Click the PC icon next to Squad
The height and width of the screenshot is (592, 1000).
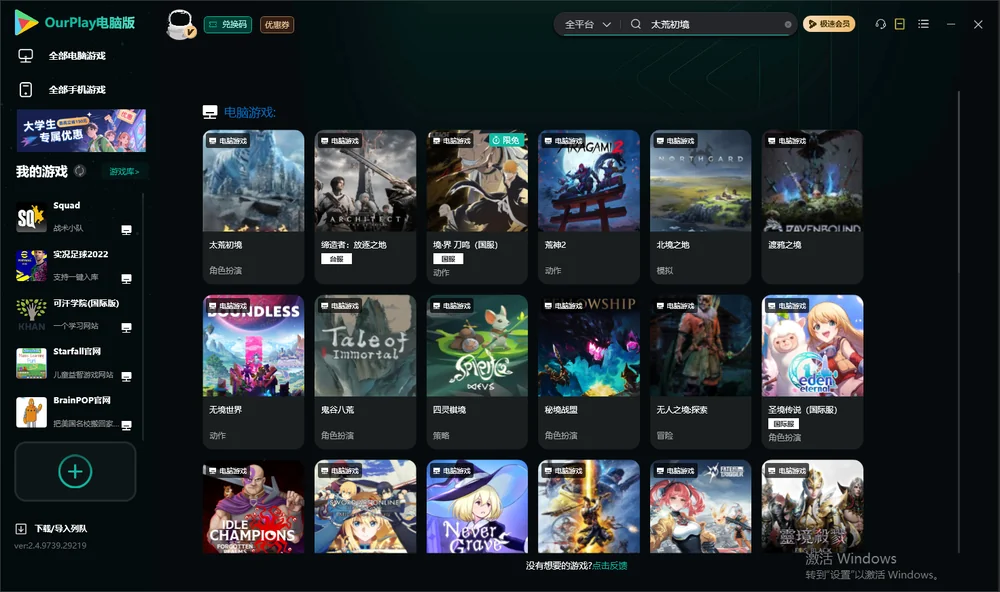point(126,230)
